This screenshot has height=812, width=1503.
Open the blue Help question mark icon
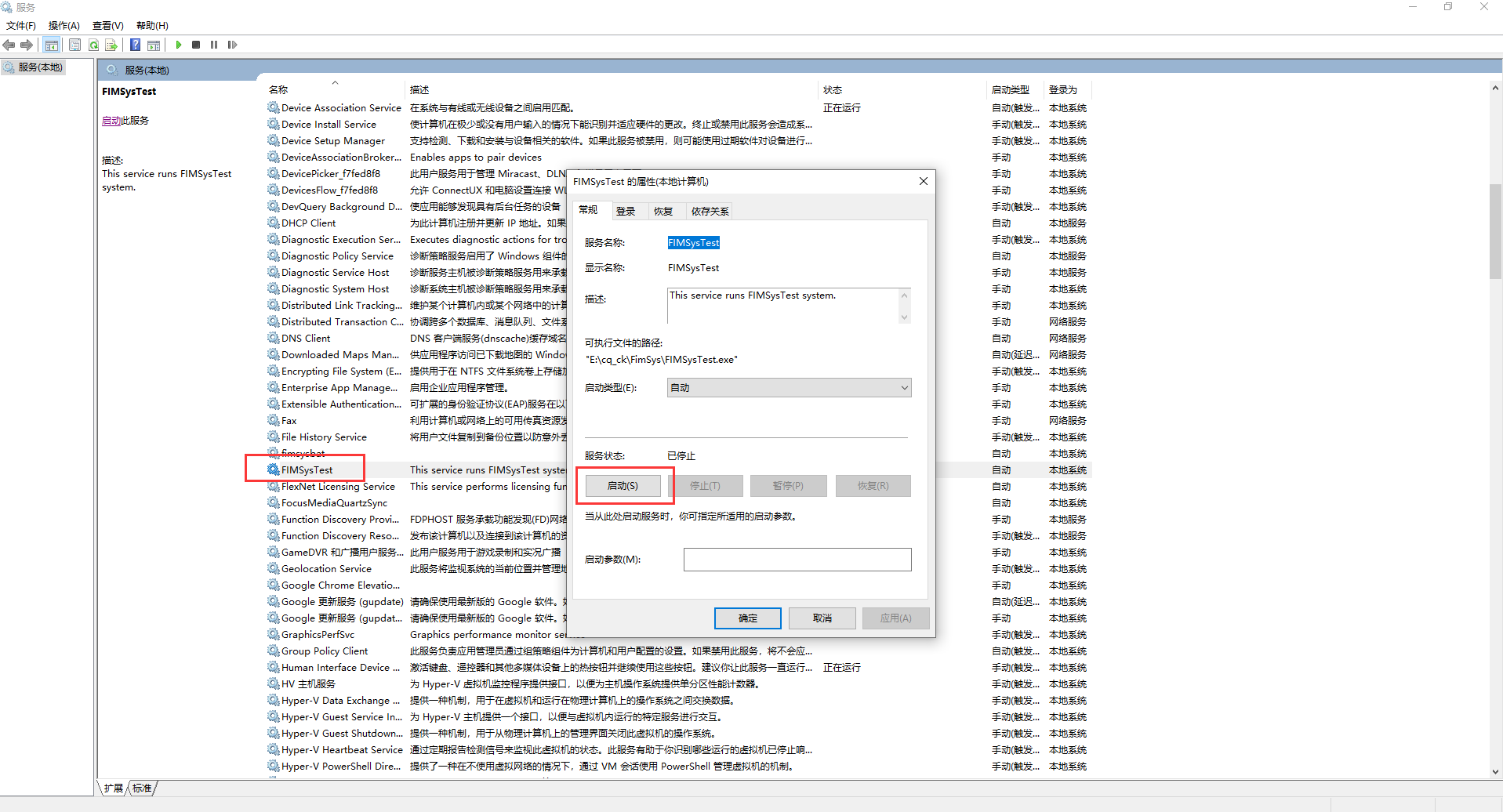[x=136, y=45]
